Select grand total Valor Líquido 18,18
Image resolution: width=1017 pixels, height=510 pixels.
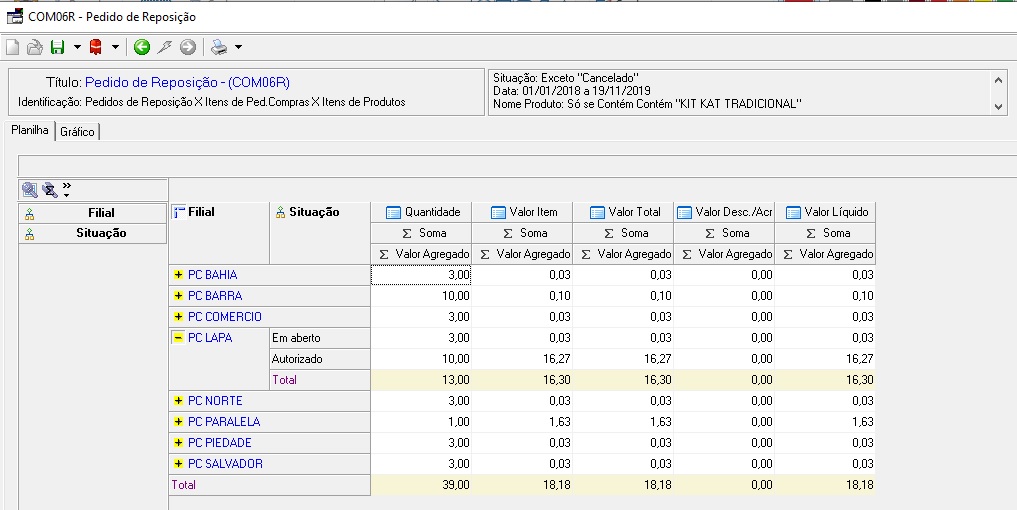click(825, 485)
